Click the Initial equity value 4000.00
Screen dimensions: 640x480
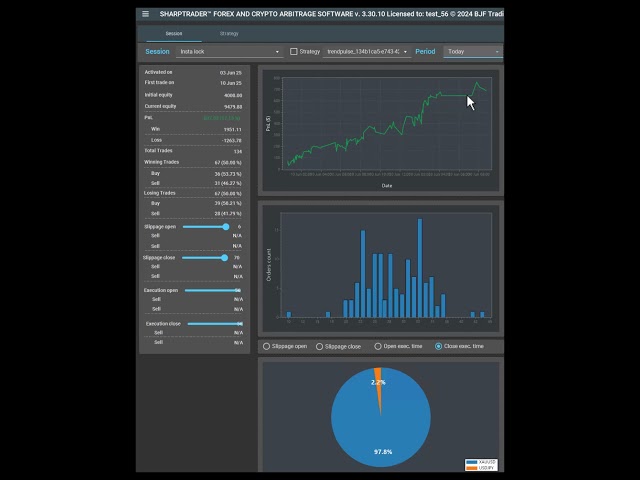233,96
